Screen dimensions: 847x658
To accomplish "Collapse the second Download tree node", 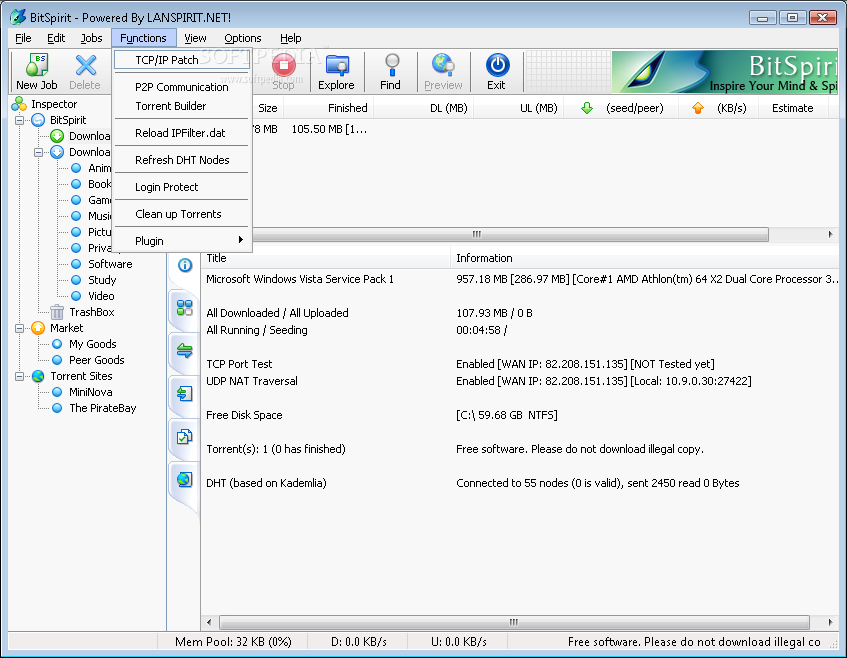I will (x=38, y=152).
